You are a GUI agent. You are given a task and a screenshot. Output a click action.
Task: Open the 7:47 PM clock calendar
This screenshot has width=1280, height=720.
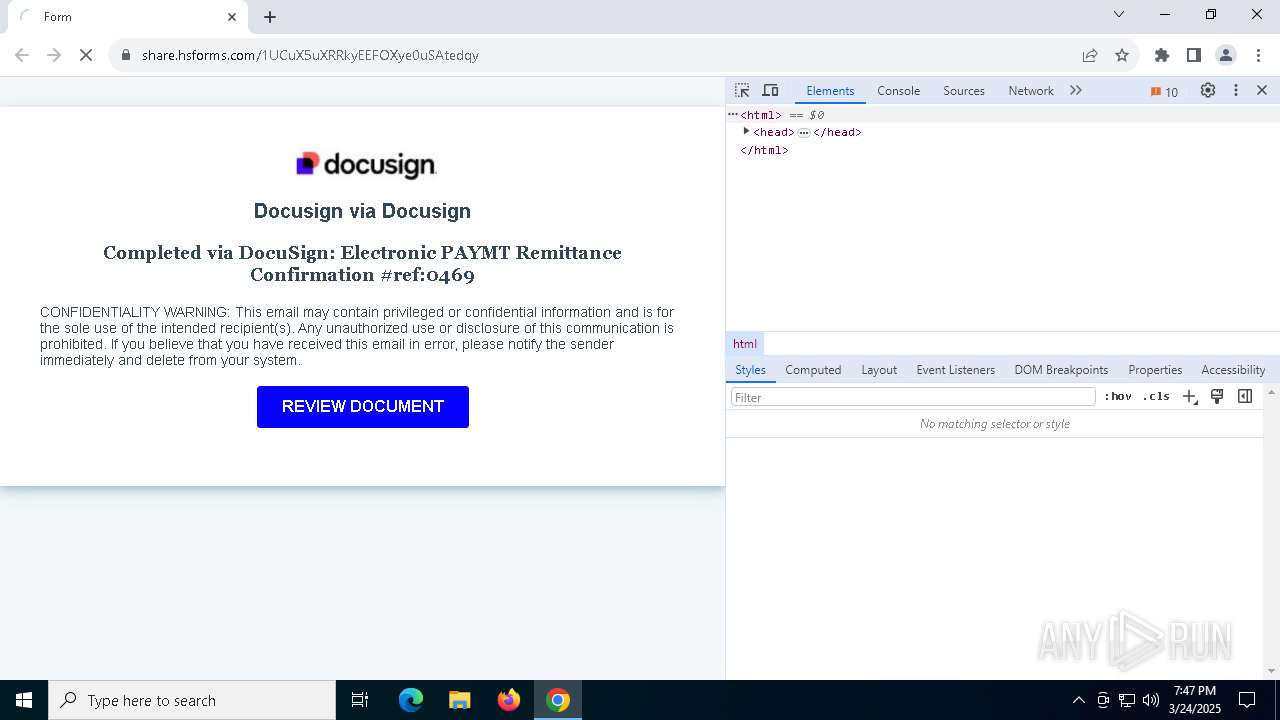pos(1194,700)
